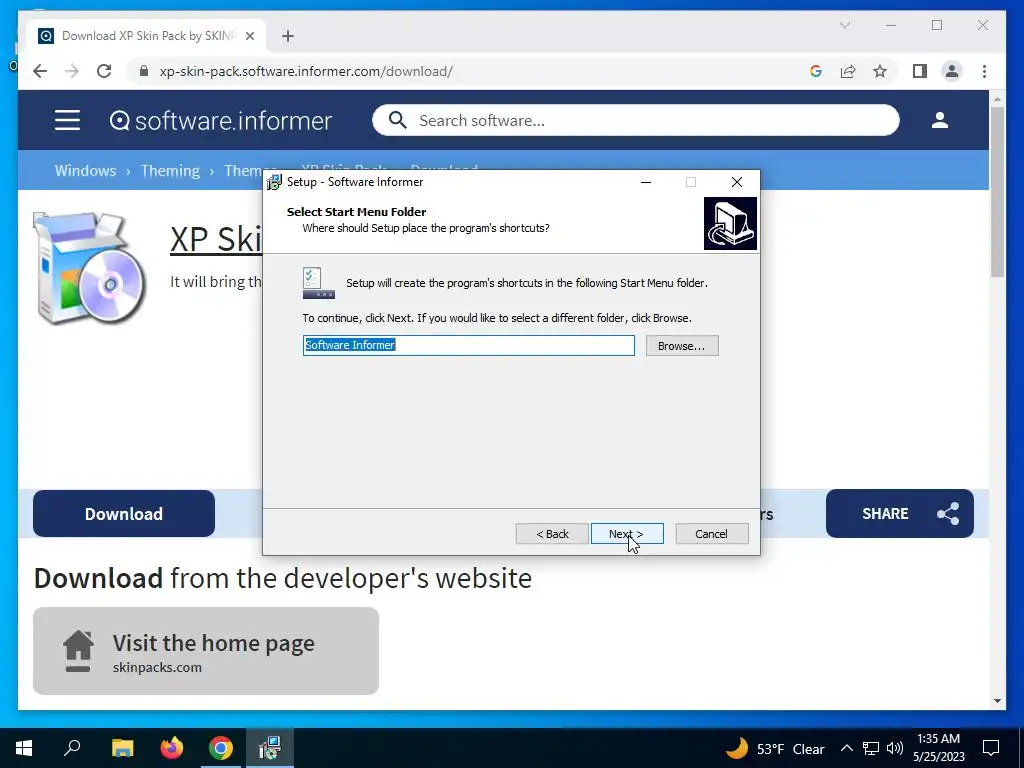This screenshot has height=768, width=1024.
Task: Launch Firefox from the taskbar
Action: [172, 748]
